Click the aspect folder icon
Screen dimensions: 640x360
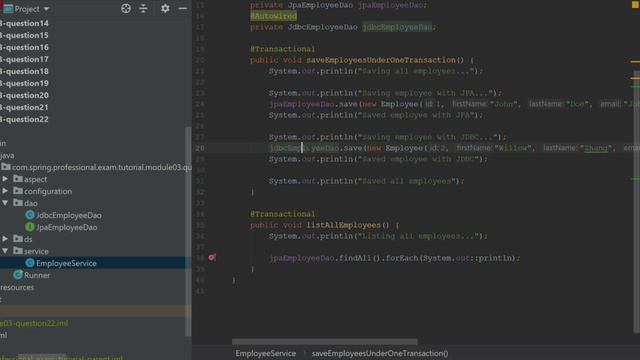(x=18, y=179)
